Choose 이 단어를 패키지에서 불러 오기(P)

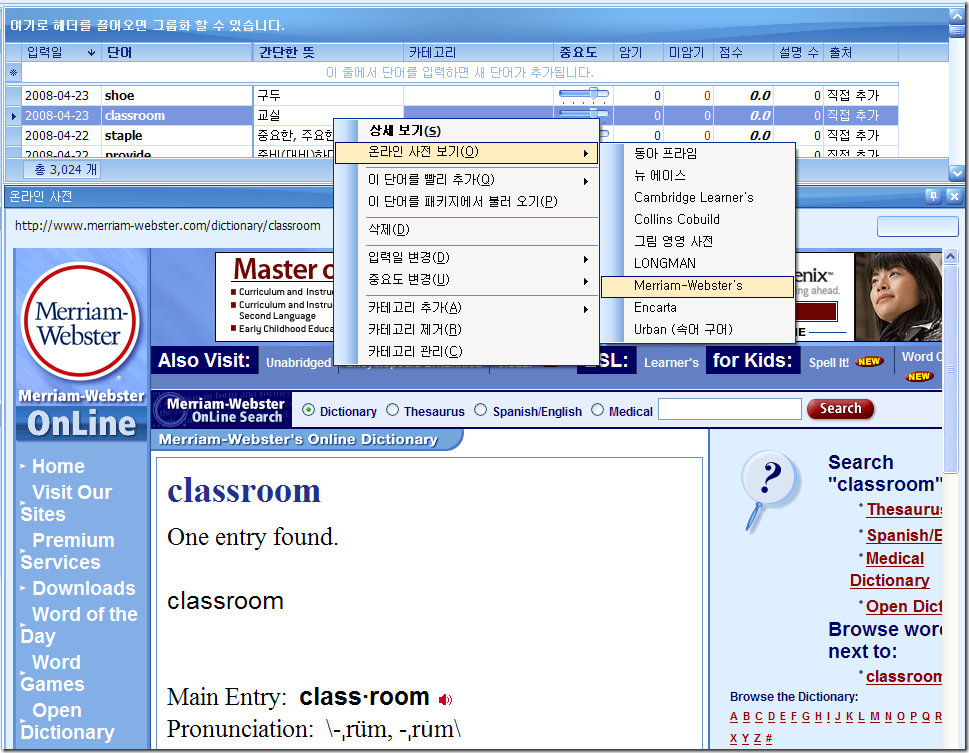(x=467, y=202)
